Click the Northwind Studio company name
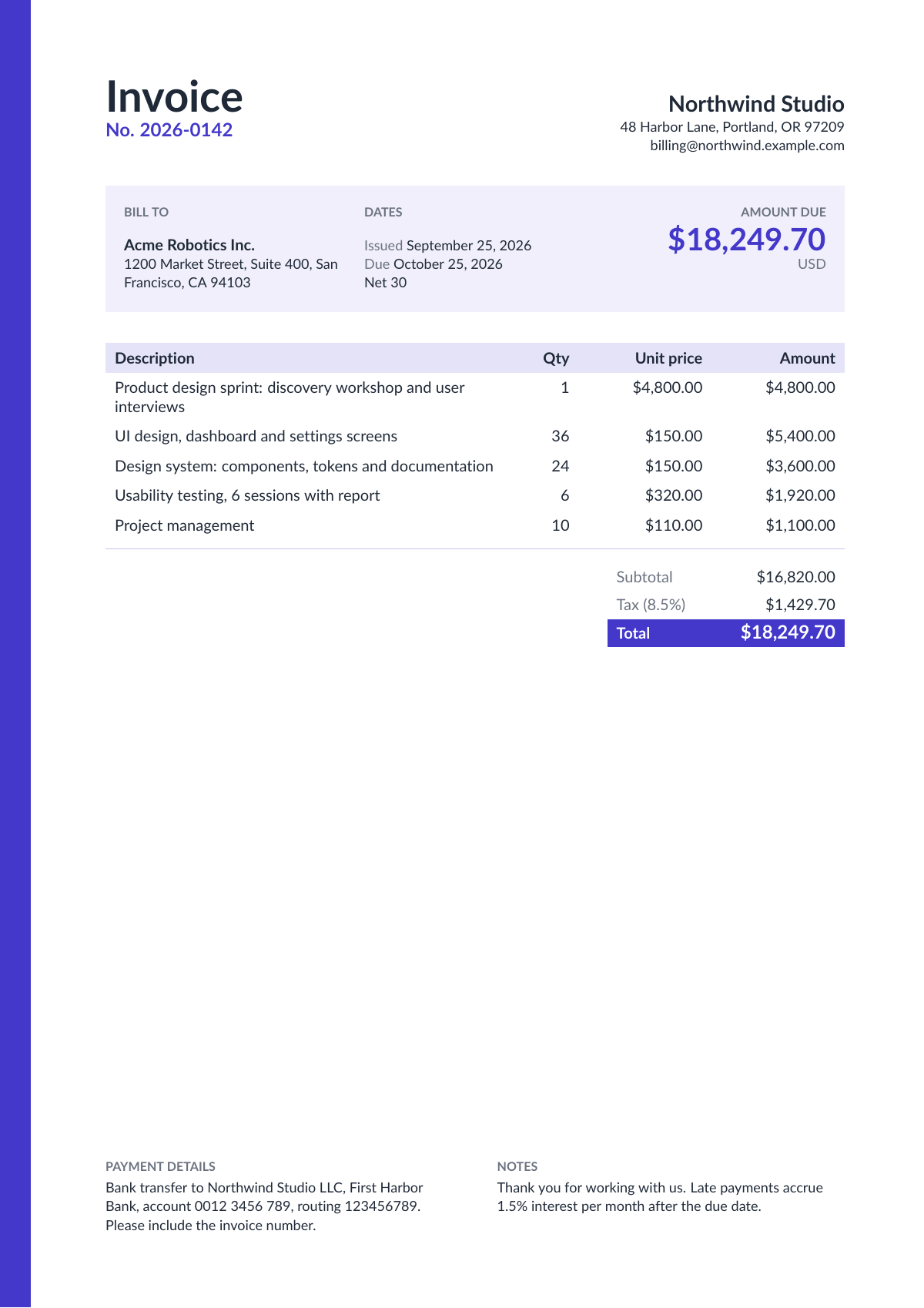The width and height of the screenshot is (924, 1308). tap(756, 104)
